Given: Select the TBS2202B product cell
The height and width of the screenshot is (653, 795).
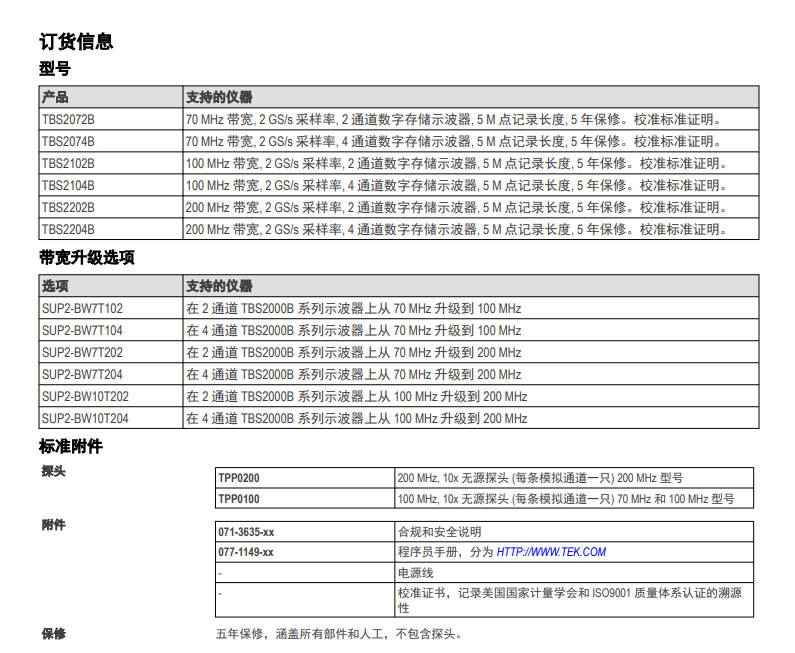Looking at the screenshot, I should pyautogui.click(x=111, y=207).
